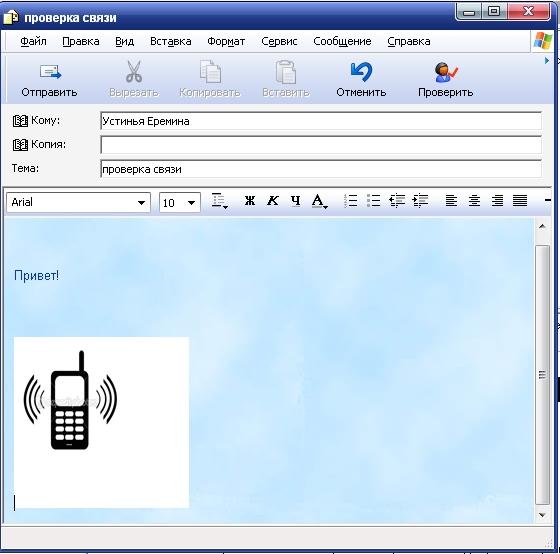Open the Arial font name dropdown
The image size is (560, 554).
[141, 203]
